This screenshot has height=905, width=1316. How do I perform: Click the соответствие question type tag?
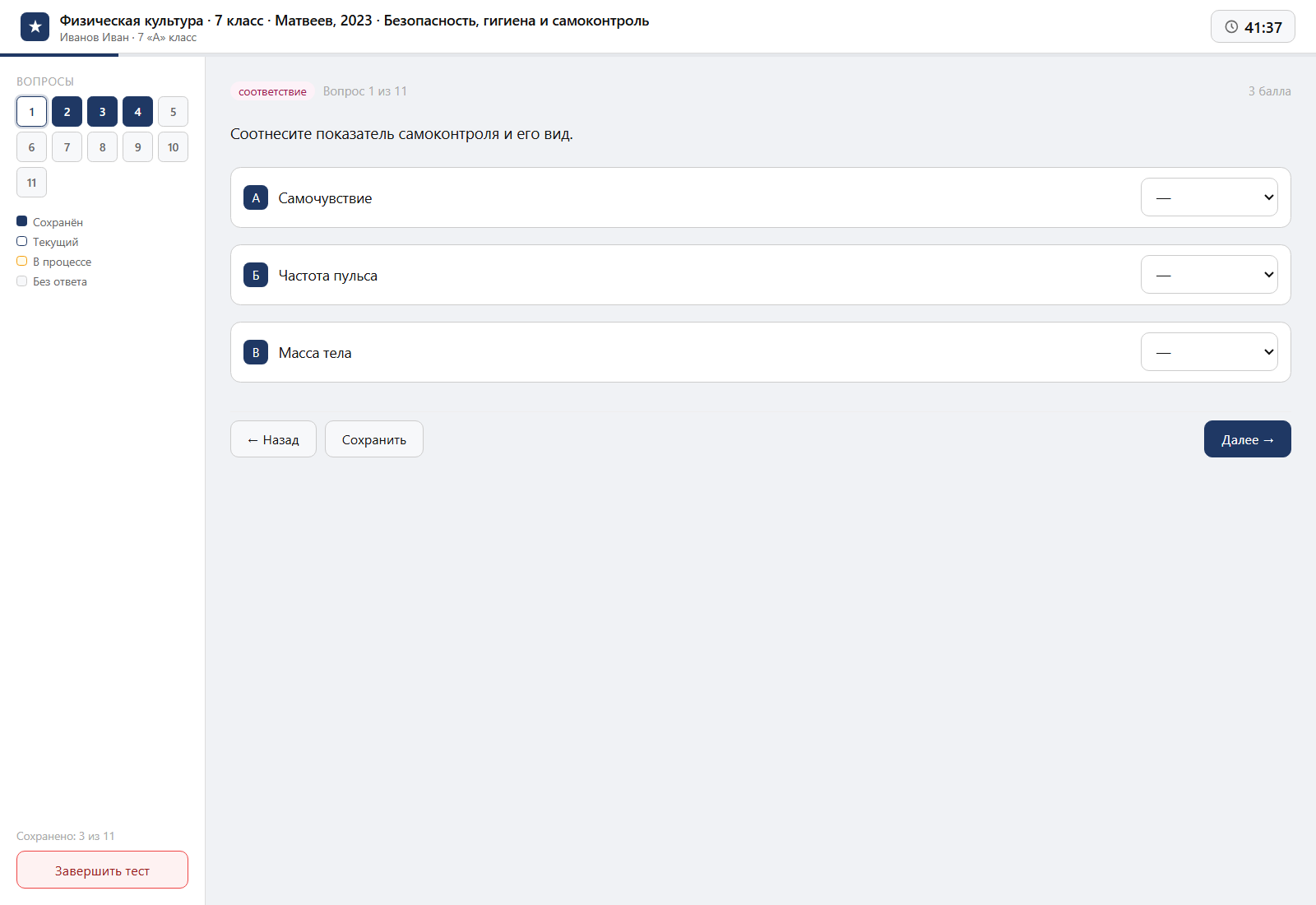272,91
